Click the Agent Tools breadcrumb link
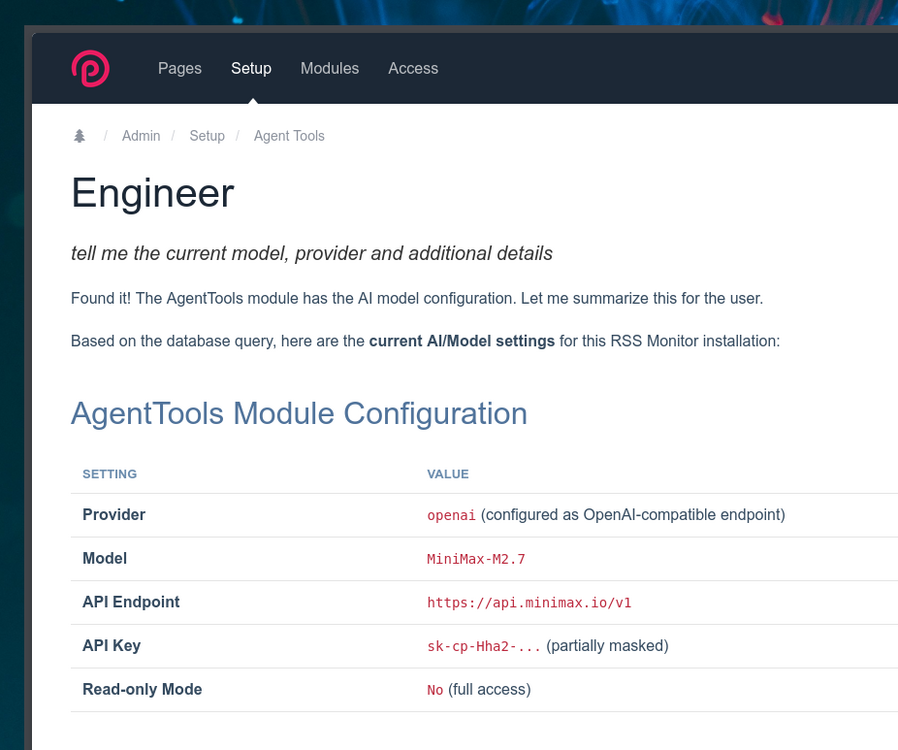Screen dimensions: 898x750 pos(289,136)
